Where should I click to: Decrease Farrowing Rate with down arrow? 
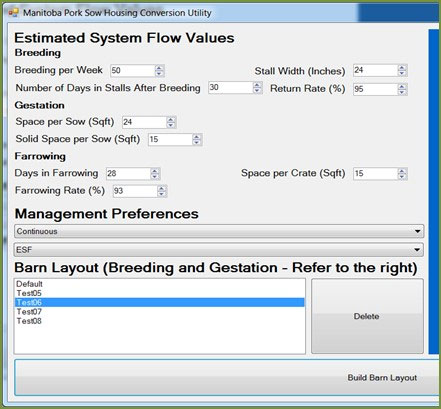[x=162, y=194]
